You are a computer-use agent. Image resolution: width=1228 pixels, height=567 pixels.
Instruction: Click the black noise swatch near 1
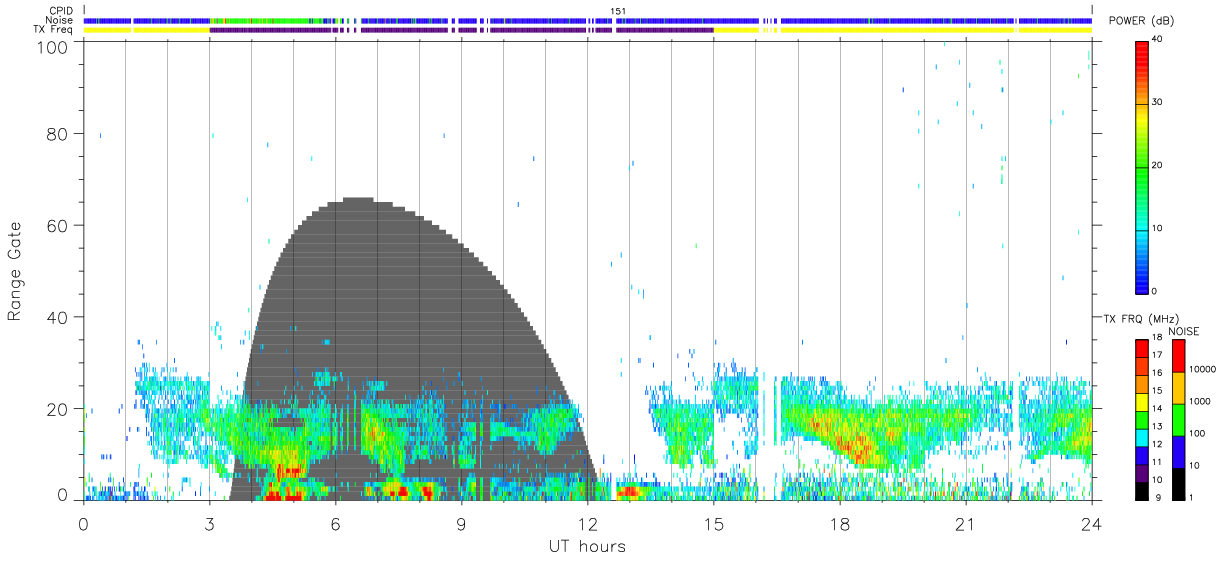pos(1178,484)
